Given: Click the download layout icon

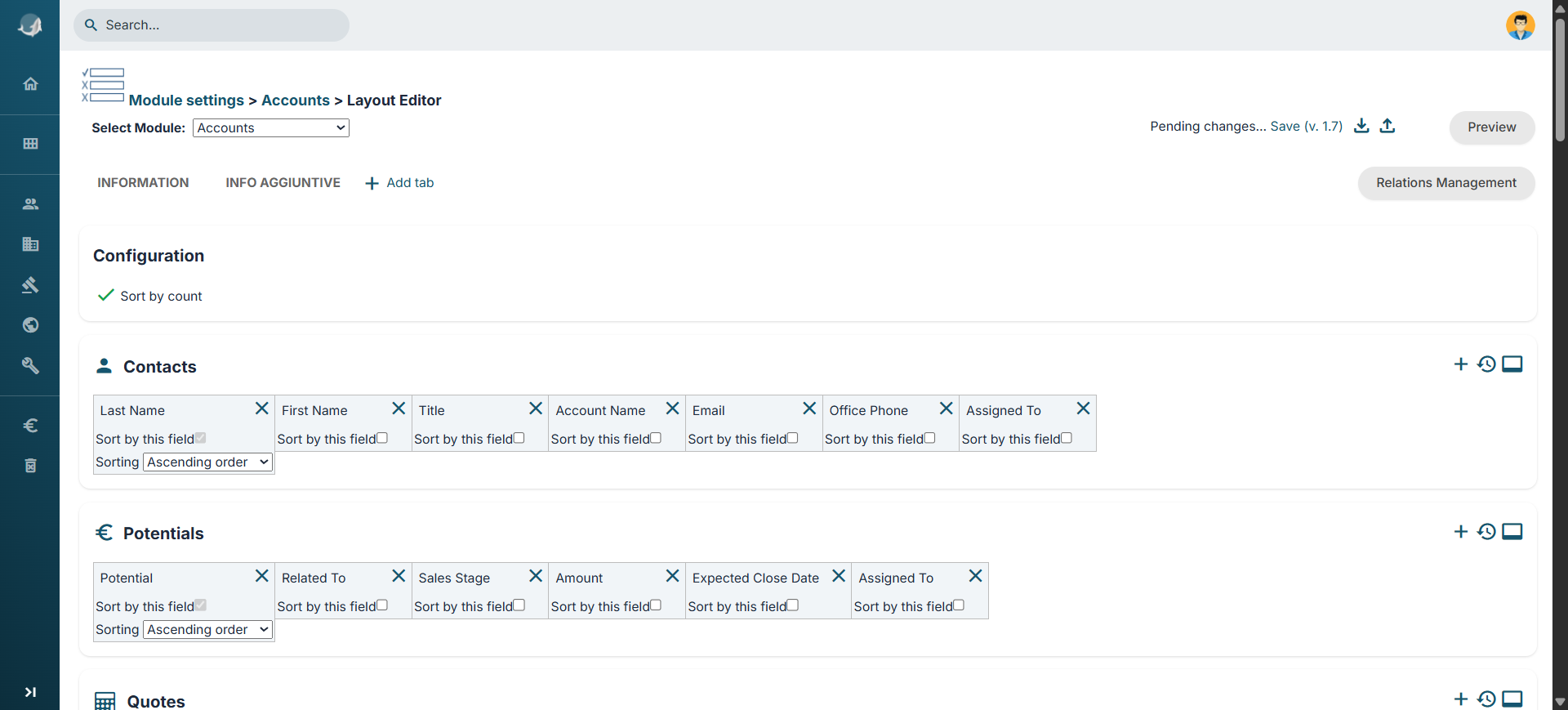Looking at the screenshot, I should pos(1361,126).
